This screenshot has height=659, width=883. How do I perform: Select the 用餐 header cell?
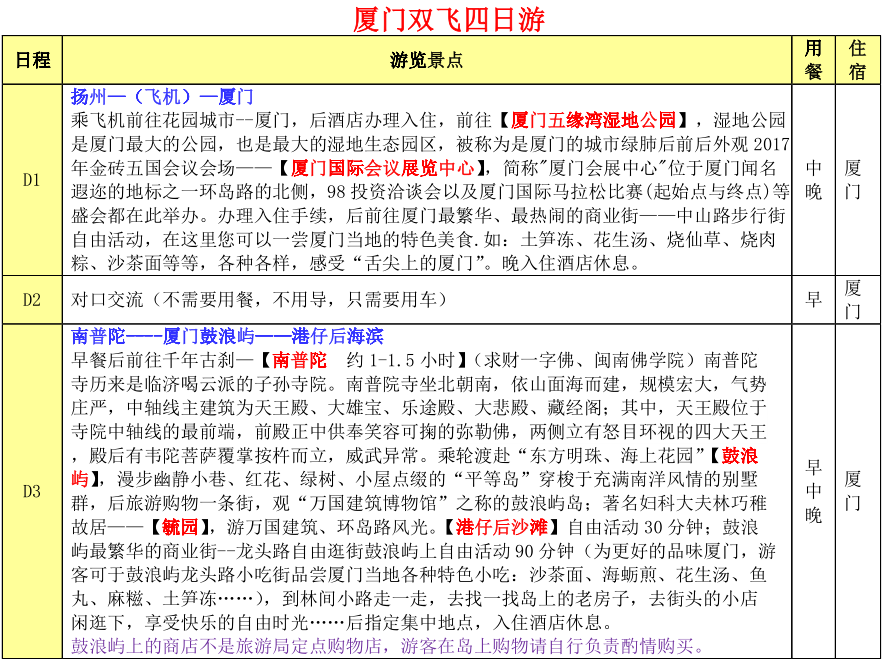813,60
